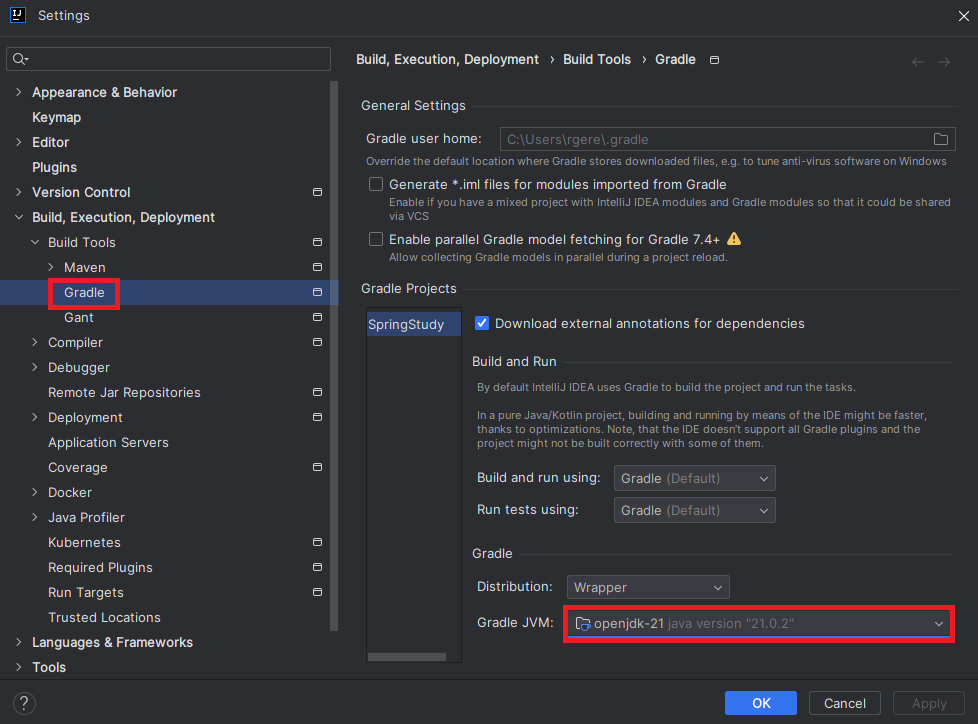Click the project-level icon on the Compiler row
Viewport: 978px width, 724px height.
317,342
